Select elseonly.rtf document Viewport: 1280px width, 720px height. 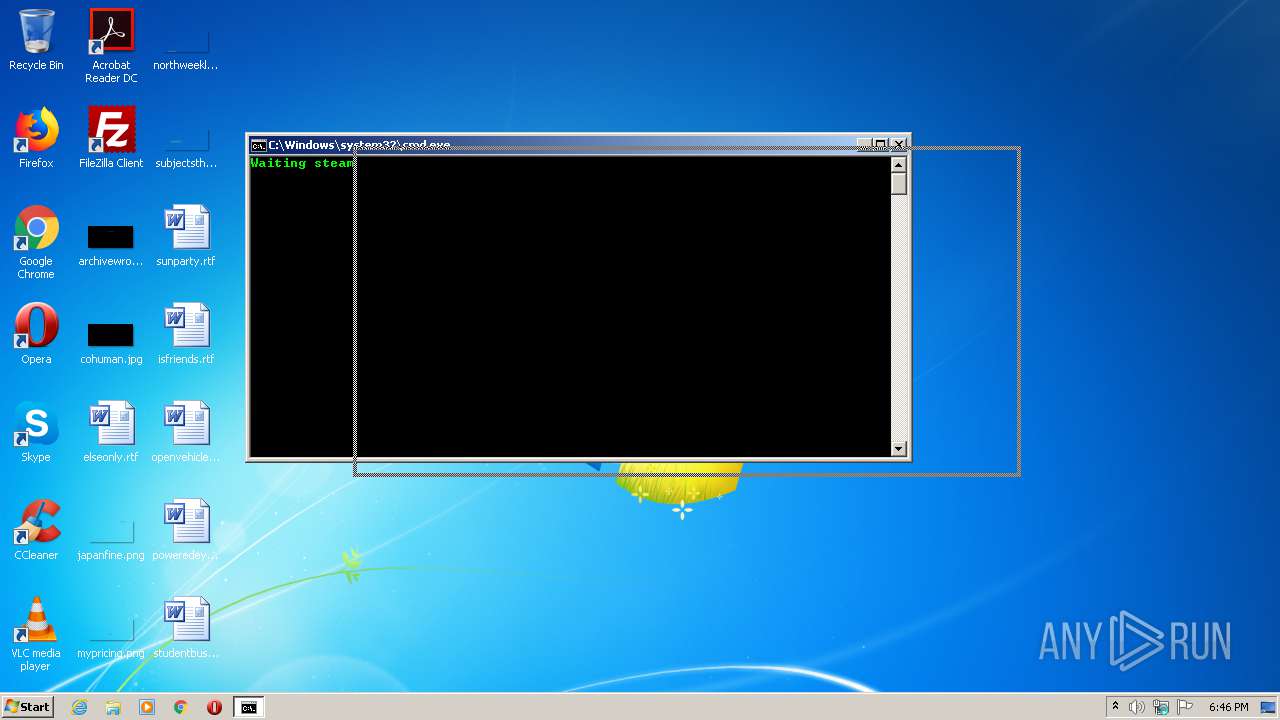click(111, 432)
